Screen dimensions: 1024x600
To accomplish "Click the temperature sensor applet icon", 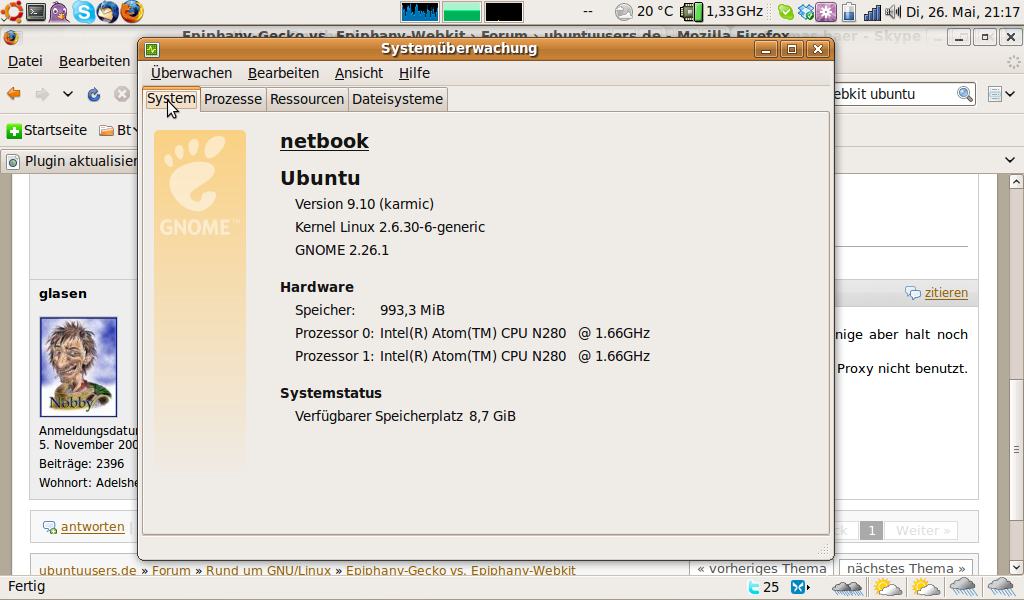I will pos(624,11).
